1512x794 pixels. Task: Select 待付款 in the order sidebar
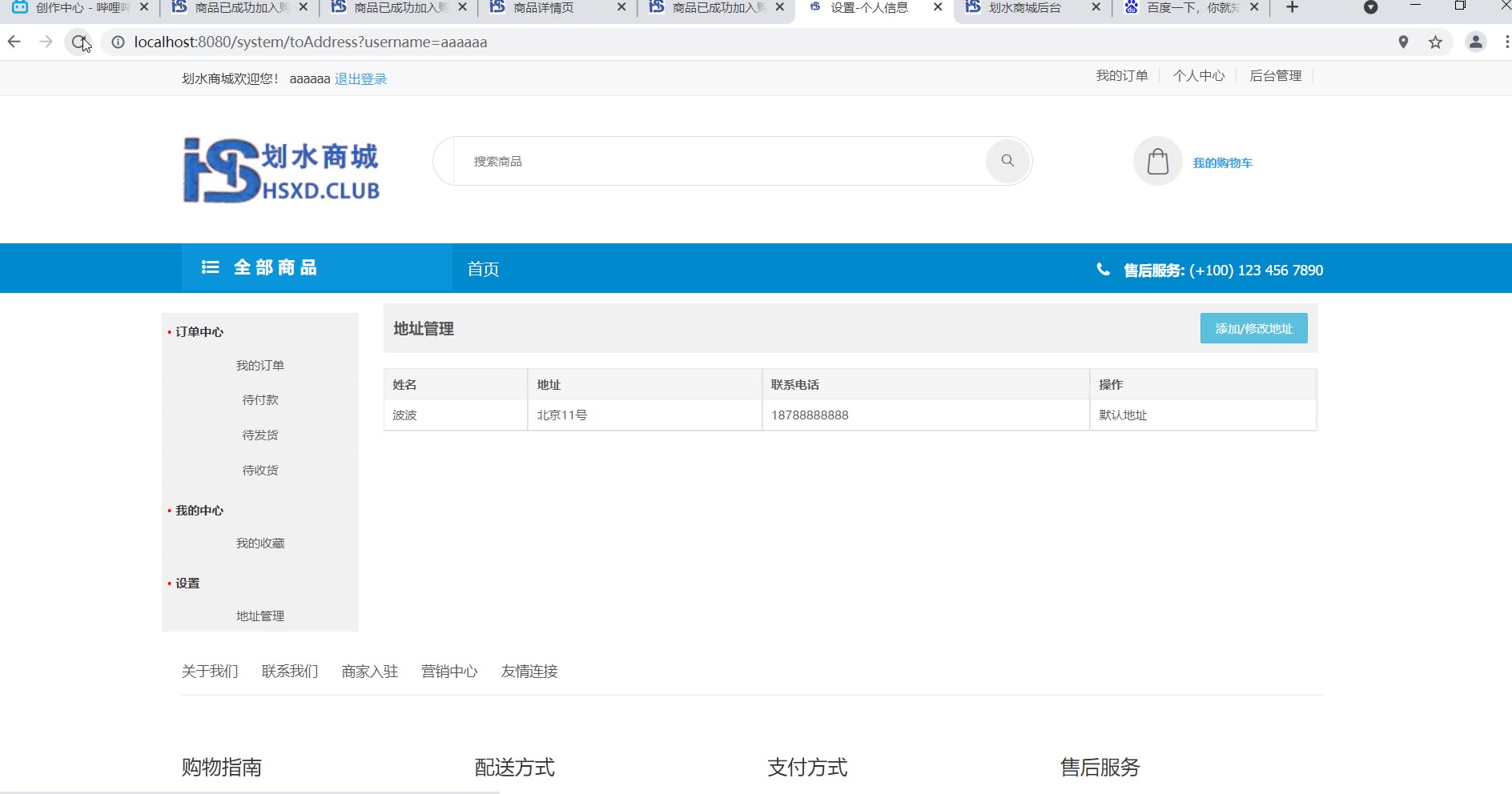pyautogui.click(x=260, y=400)
